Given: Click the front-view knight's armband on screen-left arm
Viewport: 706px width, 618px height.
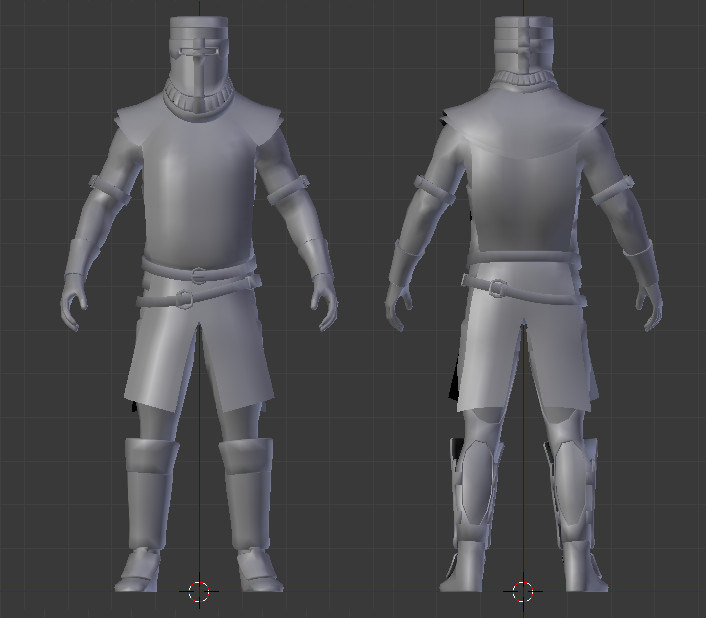Looking at the screenshot, I should 109,188.
